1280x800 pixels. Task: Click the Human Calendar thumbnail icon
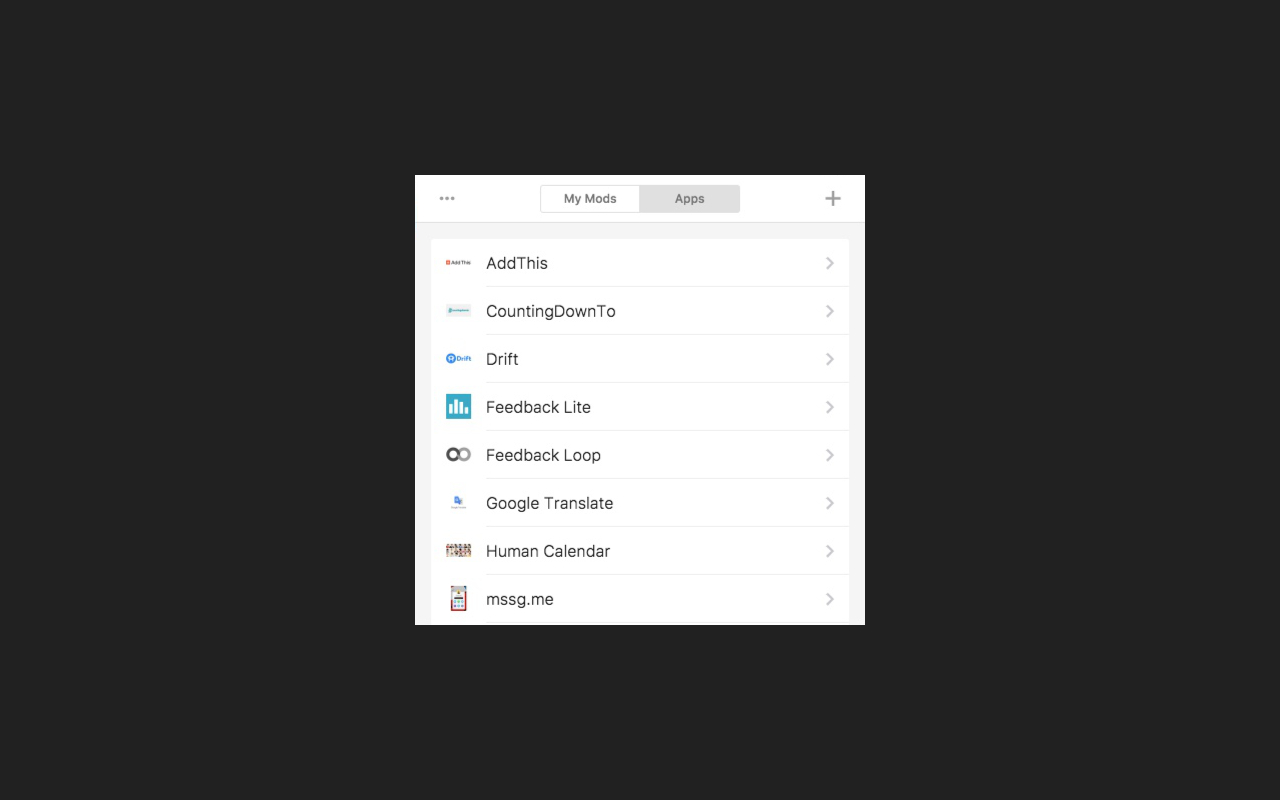coord(458,550)
